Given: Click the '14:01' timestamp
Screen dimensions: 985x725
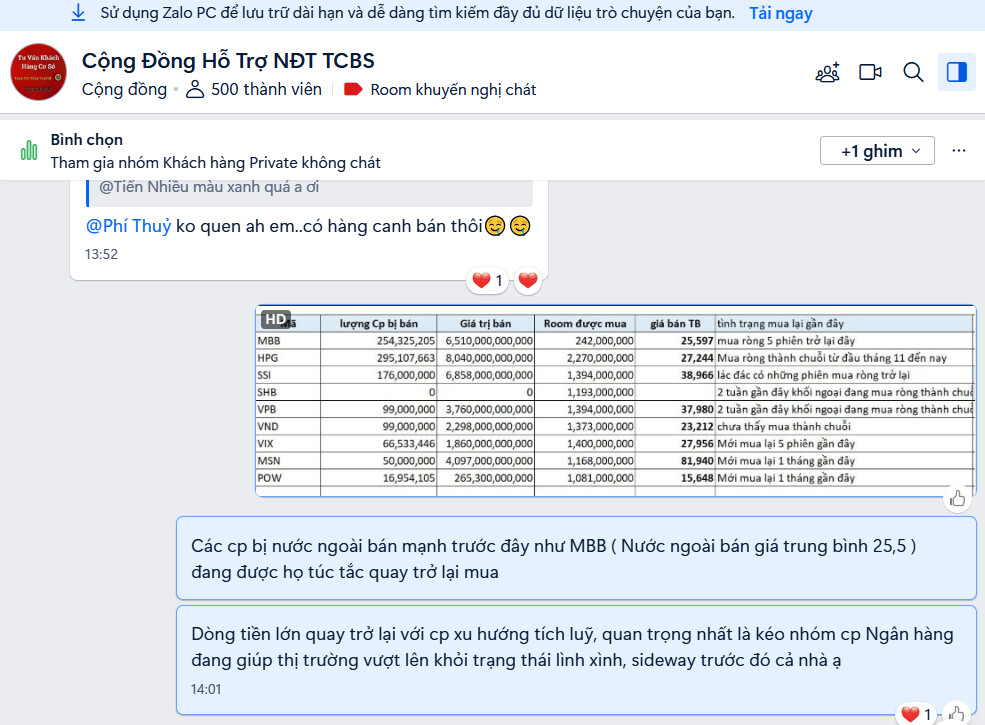Looking at the screenshot, I should [x=206, y=689].
